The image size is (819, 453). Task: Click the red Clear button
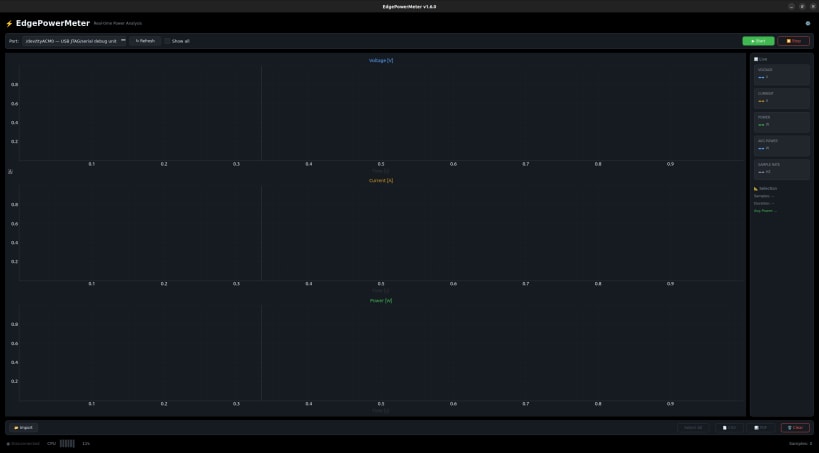[x=795, y=427]
